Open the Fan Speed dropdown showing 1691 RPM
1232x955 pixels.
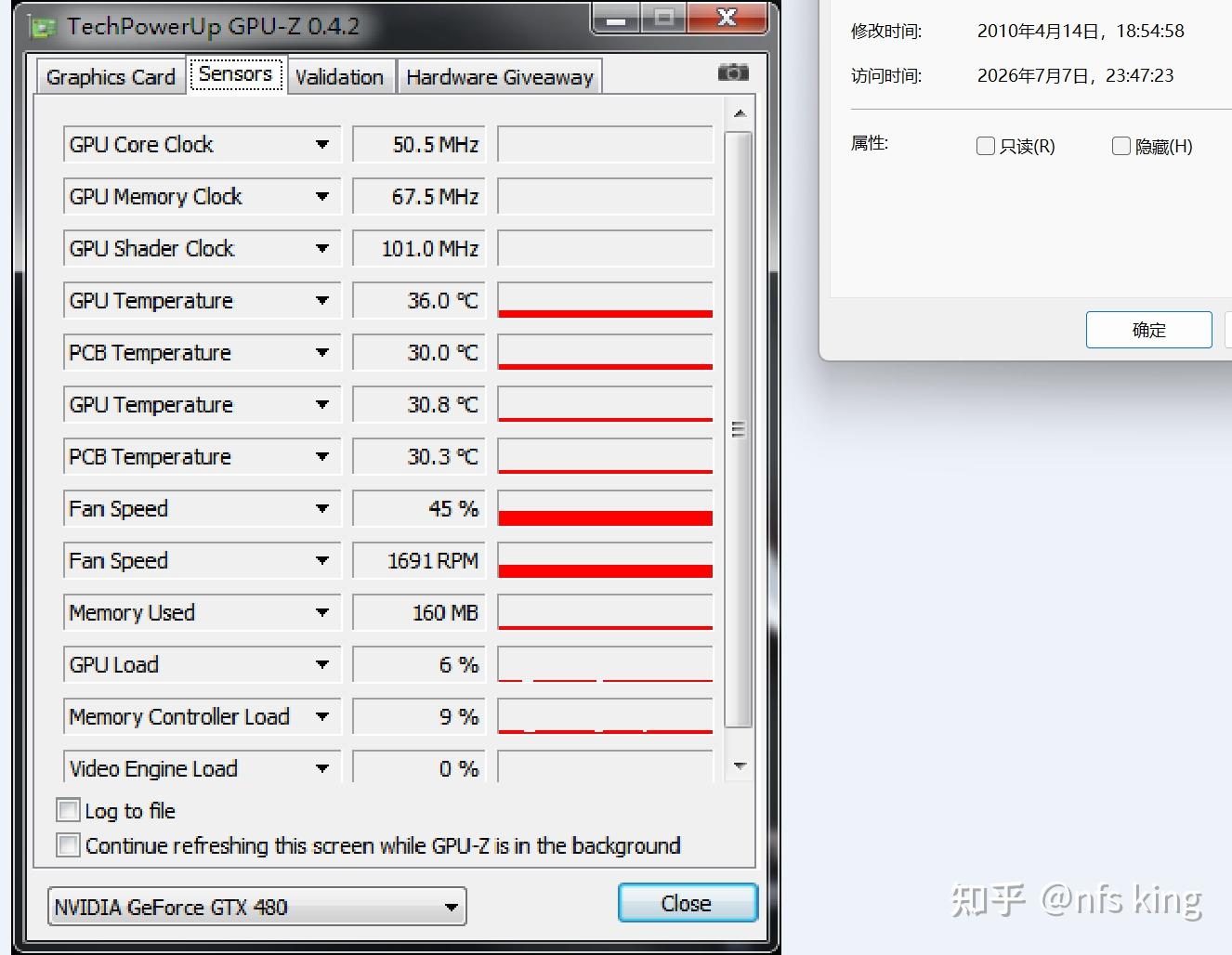[x=321, y=560]
